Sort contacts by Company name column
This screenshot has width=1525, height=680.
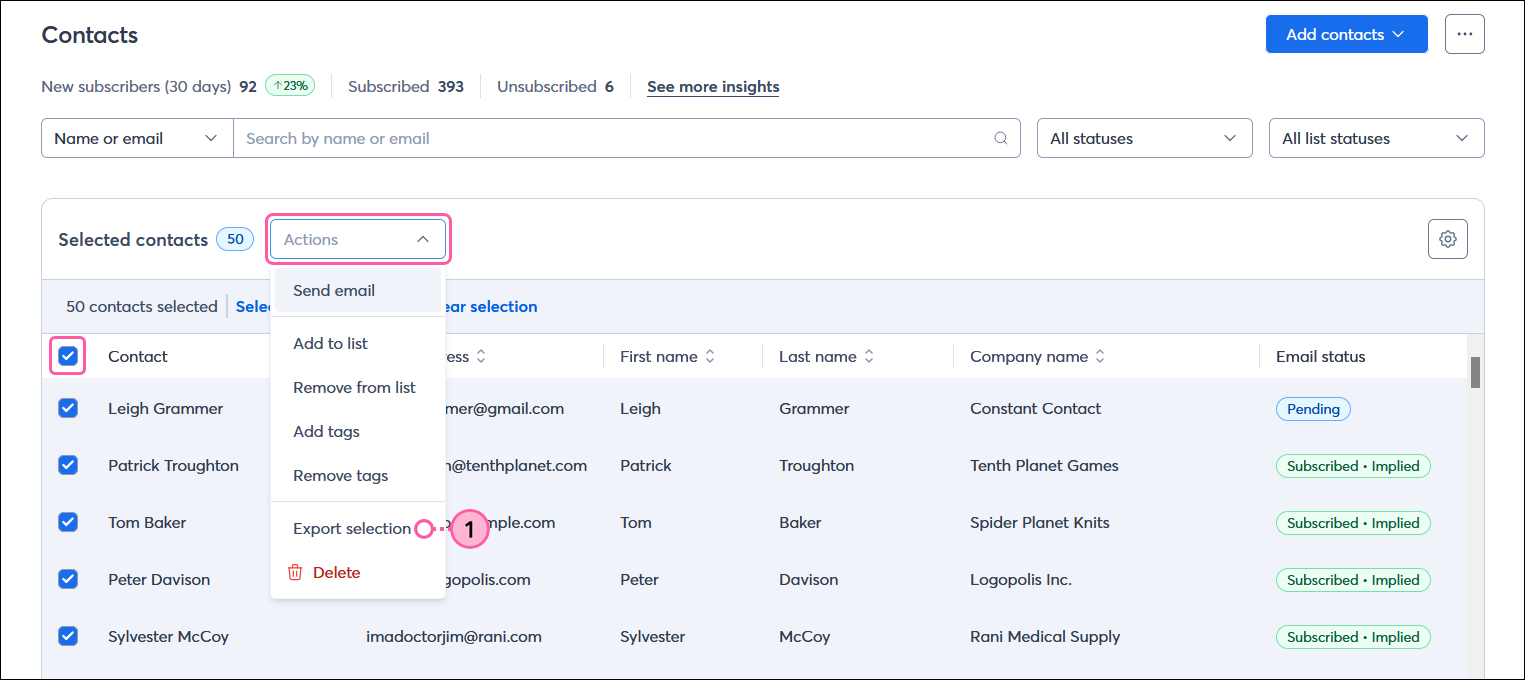click(1099, 356)
